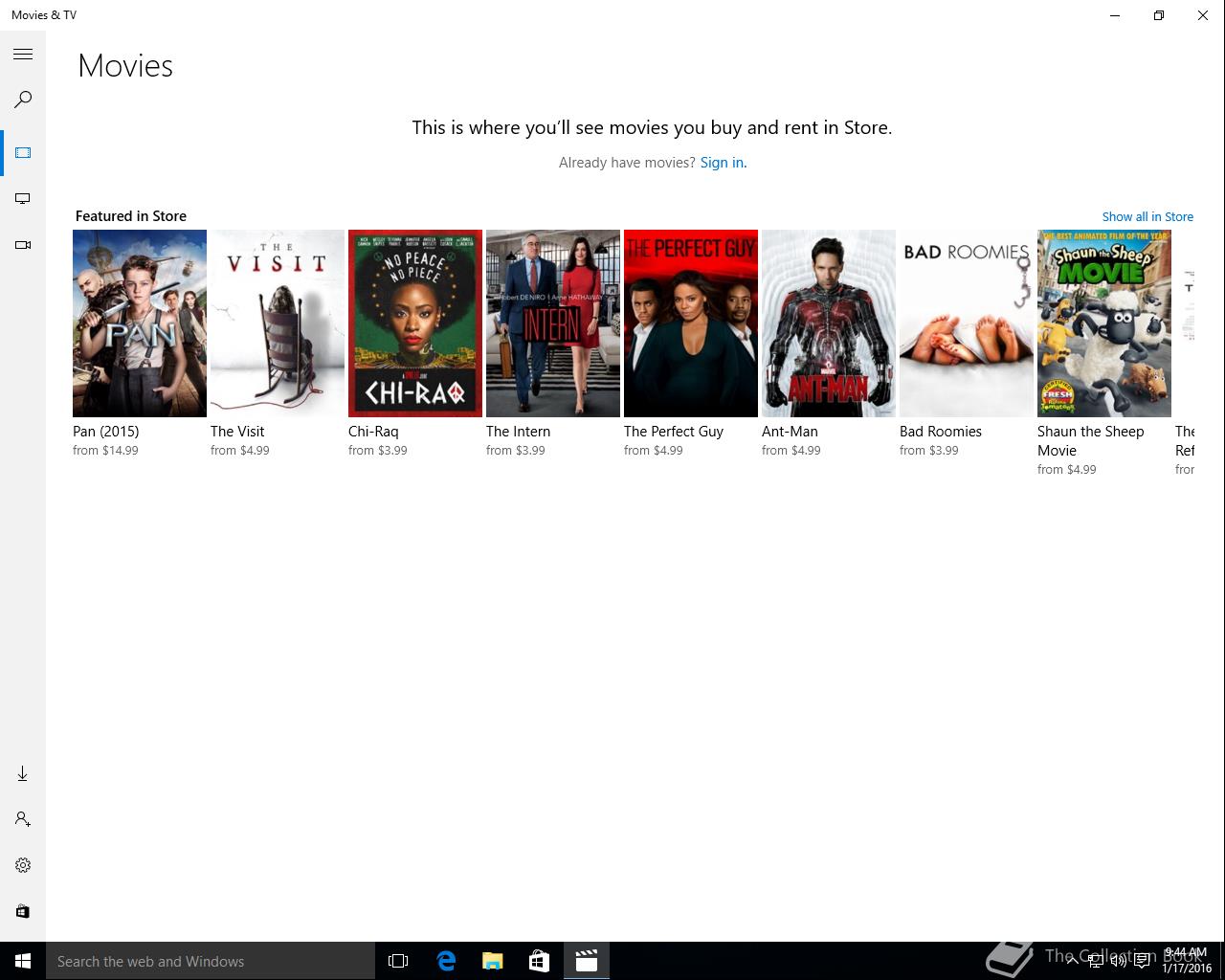
Task: Open the Videos camera icon
Action: click(23, 245)
